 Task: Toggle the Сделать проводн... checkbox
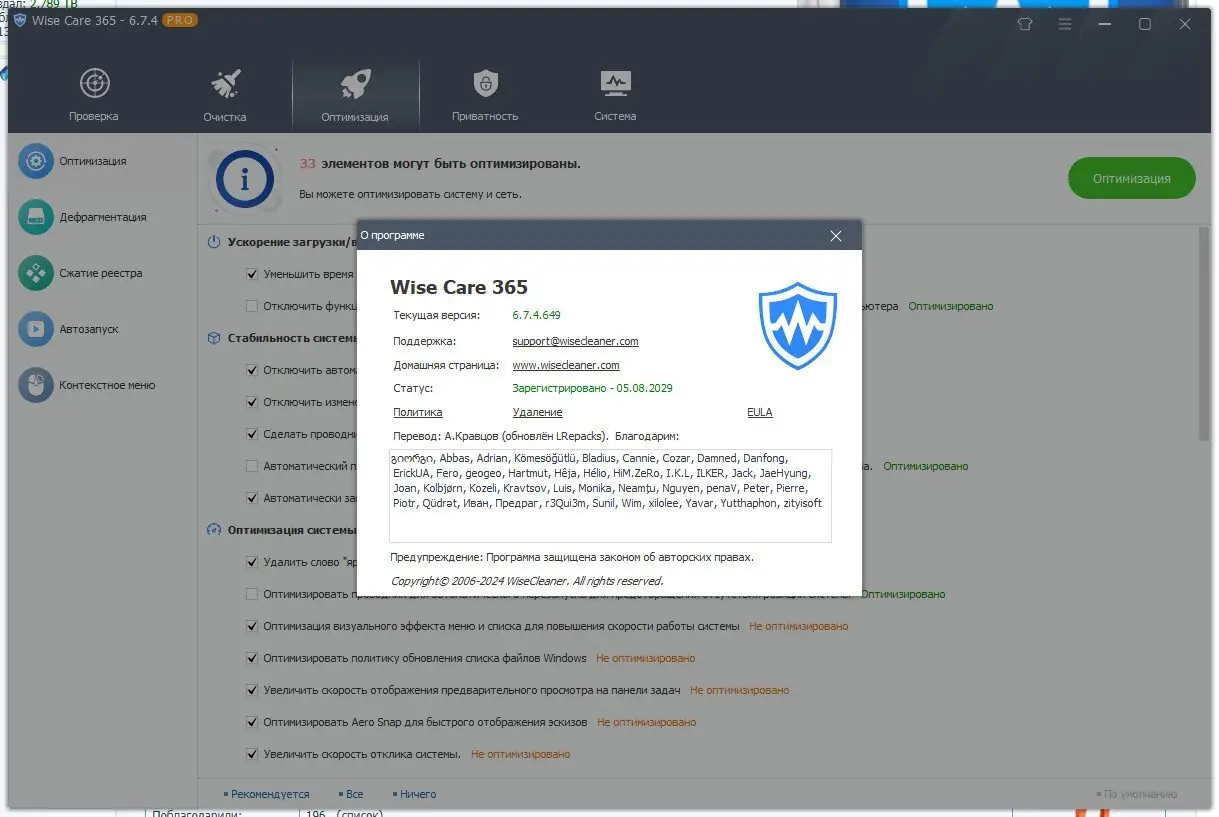click(252, 434)
